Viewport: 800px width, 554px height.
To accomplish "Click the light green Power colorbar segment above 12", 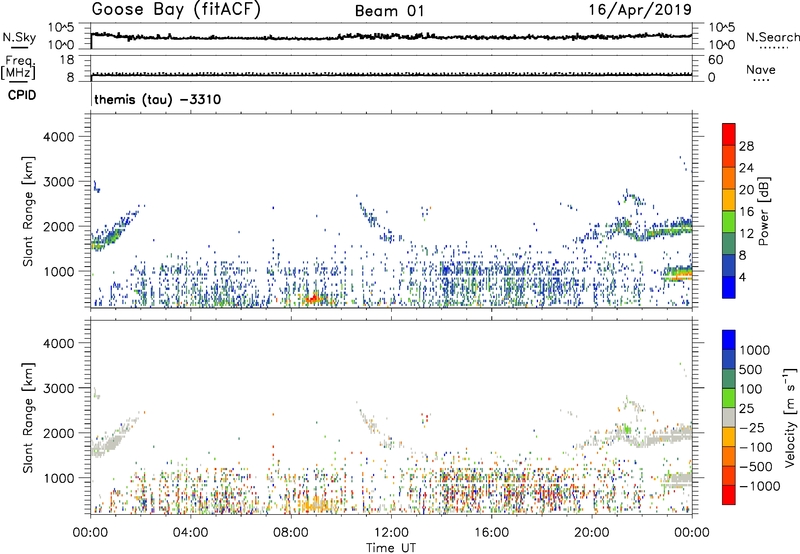I will point(729,221).
